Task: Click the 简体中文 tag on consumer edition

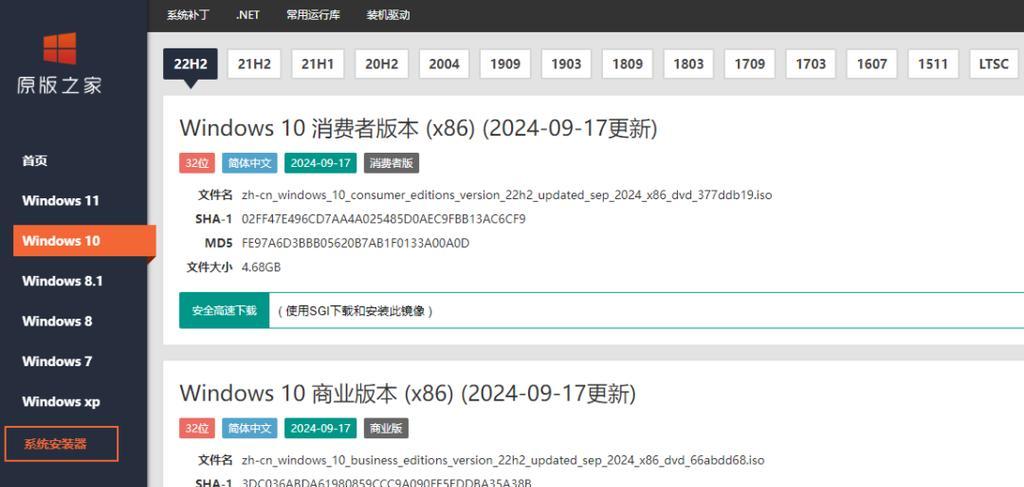Action: click(x=249, y=163)
